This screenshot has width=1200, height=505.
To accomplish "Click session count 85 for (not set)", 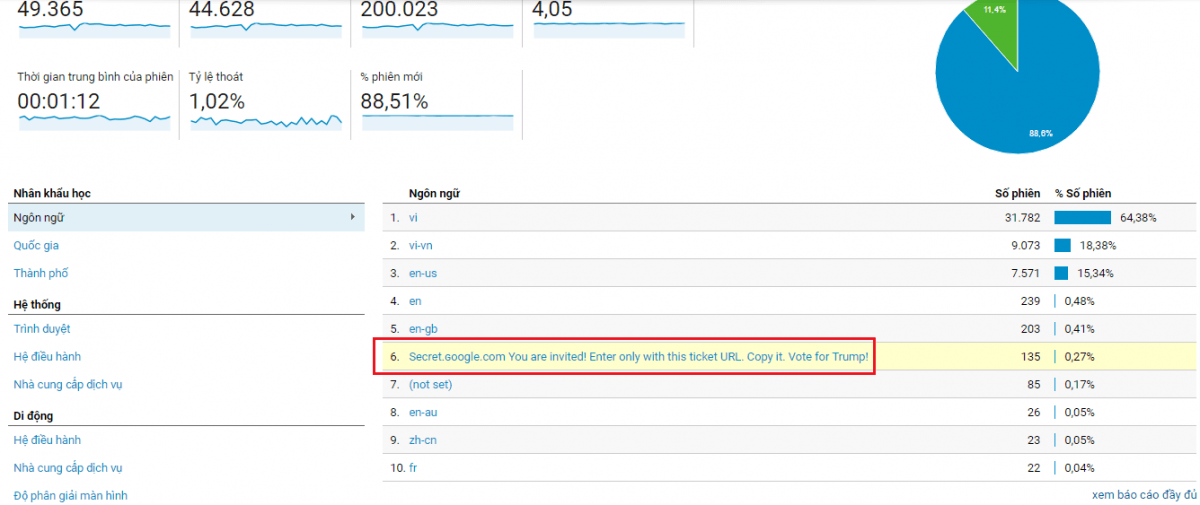I will [x=1034, y=384].
